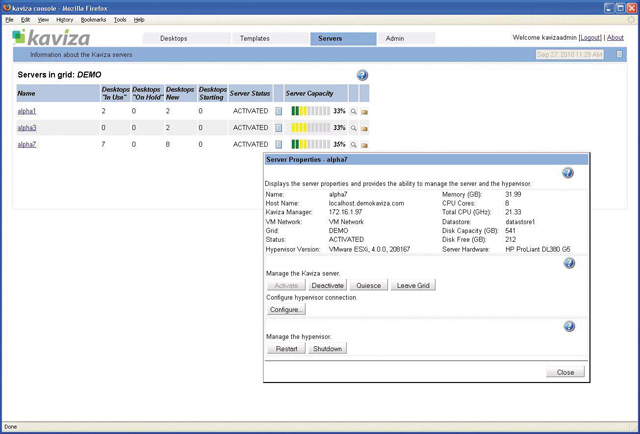Viewport: 640px width, 434px height.
Task: Click the alpha3 server link
Action: pyautogui.click(x=27, y=128)
